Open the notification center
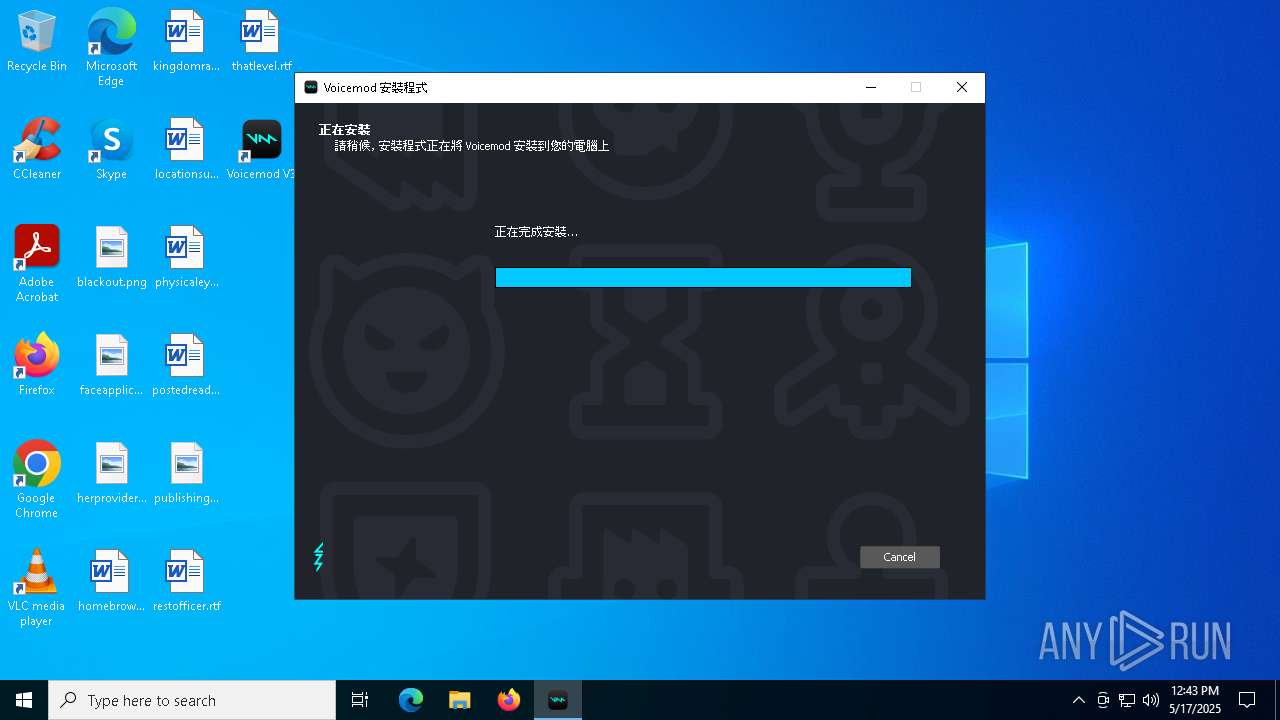Viewport: 1280px width, 720px height. pyautogui.click(x=1247, y=700)
